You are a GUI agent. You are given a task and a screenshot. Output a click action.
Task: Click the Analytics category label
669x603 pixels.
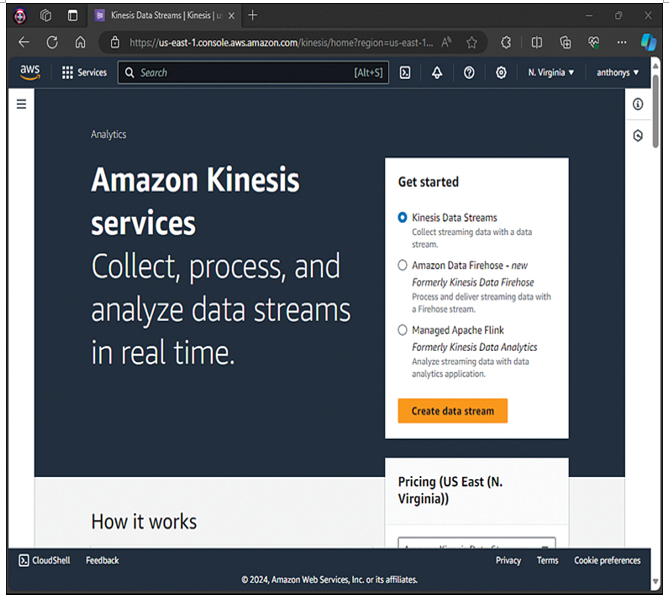(108, 134)
